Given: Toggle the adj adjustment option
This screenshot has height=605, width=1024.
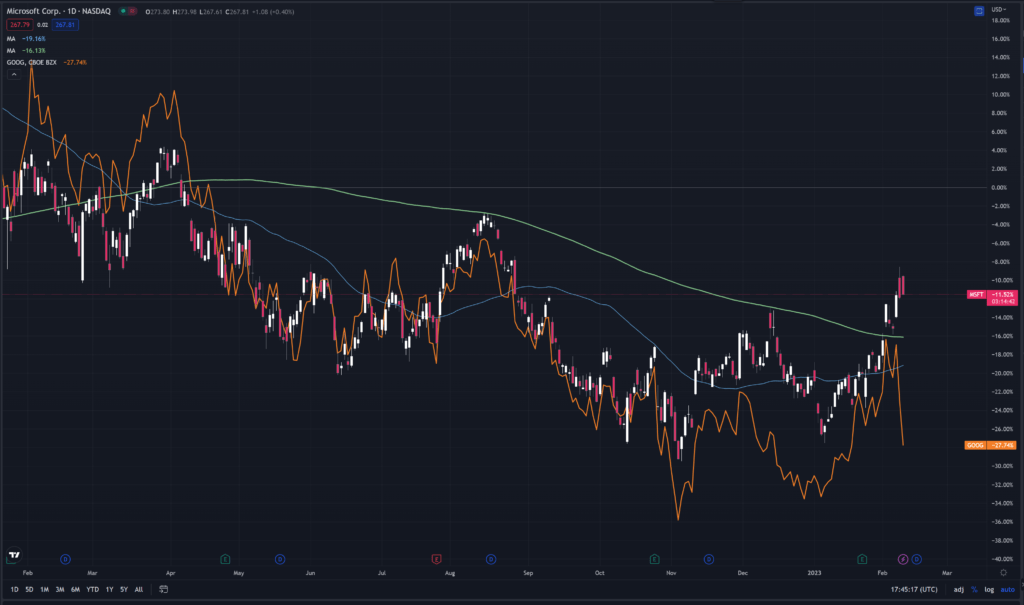Looking at the screenshot, I should click(959, 589).
